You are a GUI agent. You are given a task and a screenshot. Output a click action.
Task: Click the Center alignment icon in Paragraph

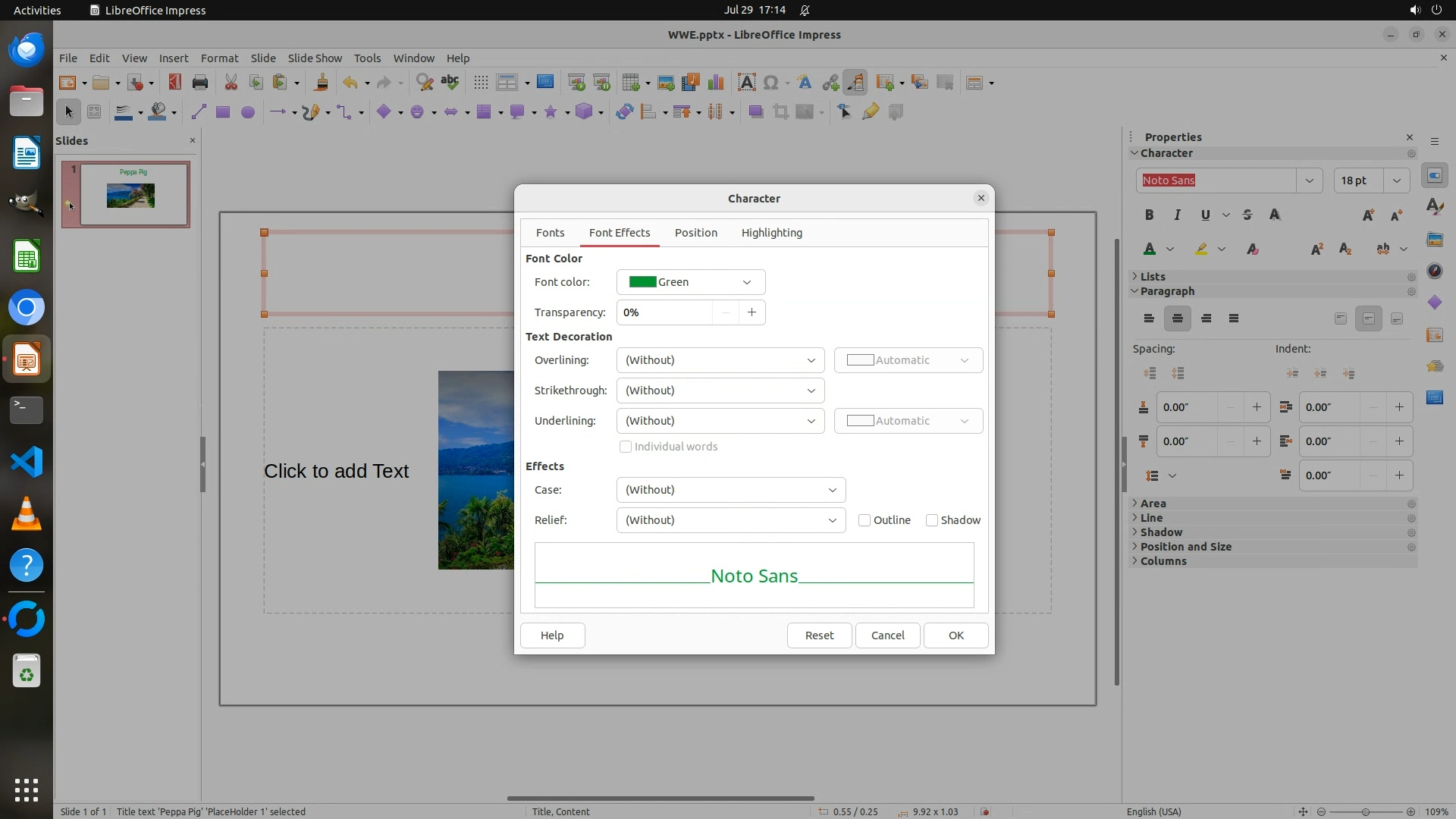pos(1177,318)
